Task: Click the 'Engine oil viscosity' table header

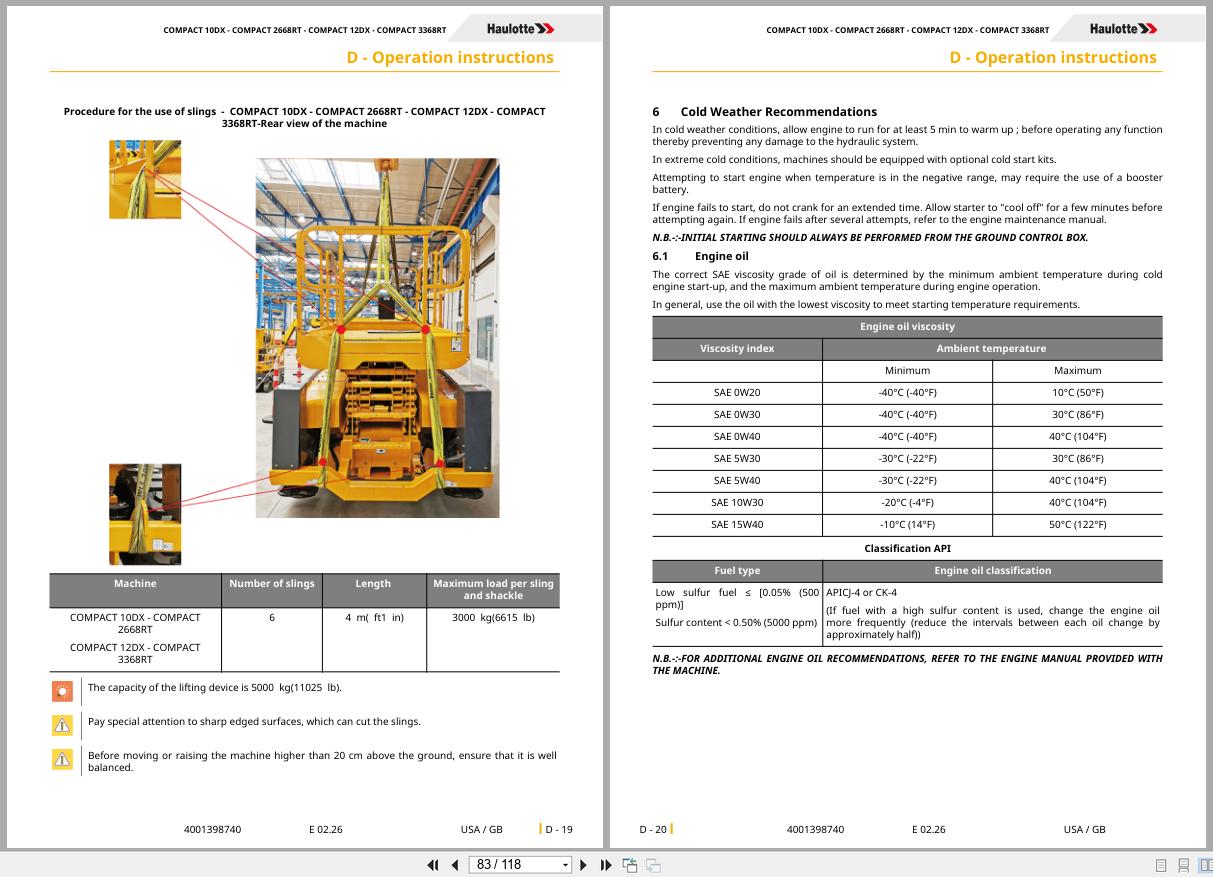Action: (907, 327)
